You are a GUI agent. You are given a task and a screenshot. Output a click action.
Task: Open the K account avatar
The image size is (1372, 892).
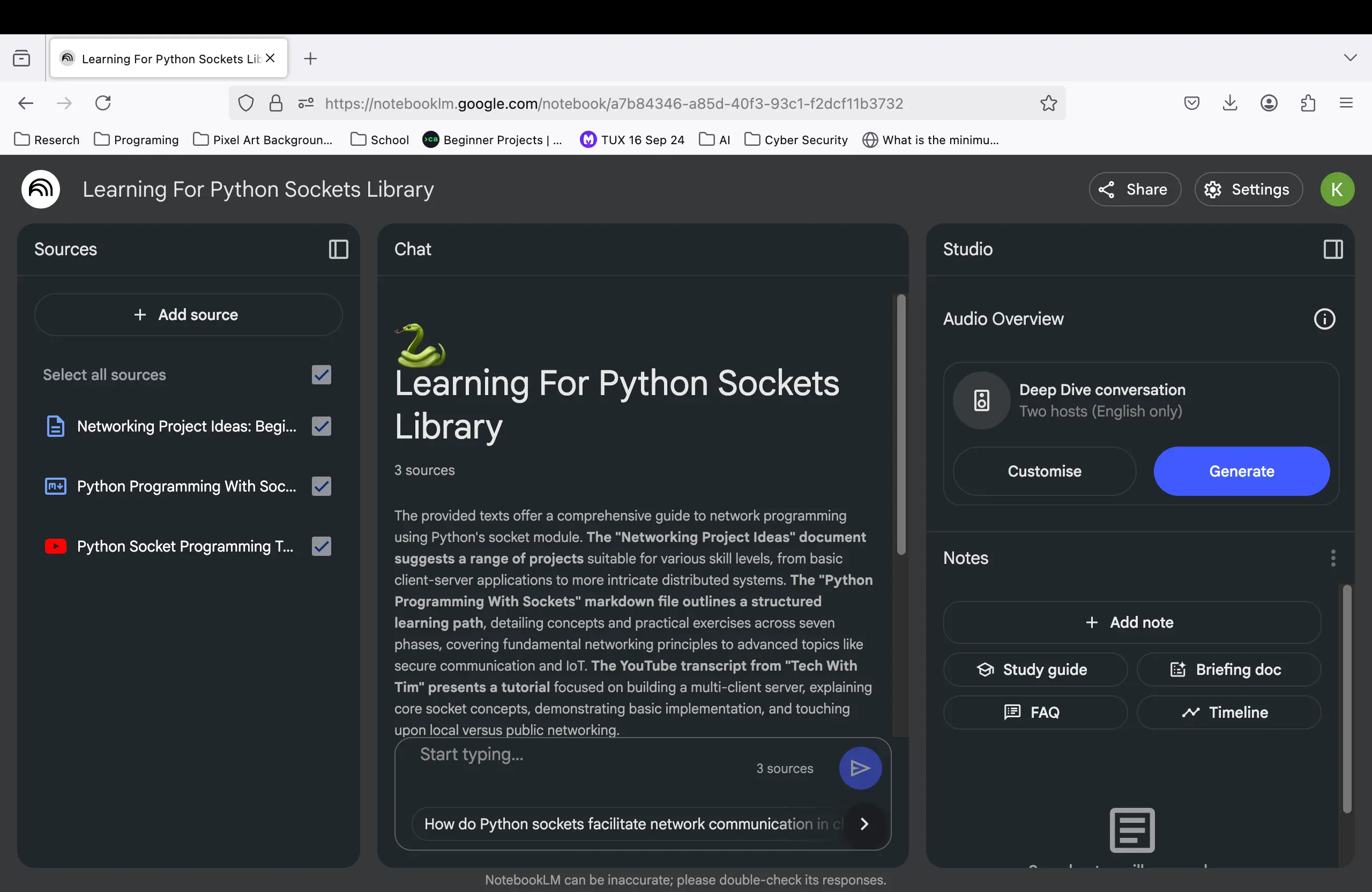1337,189
